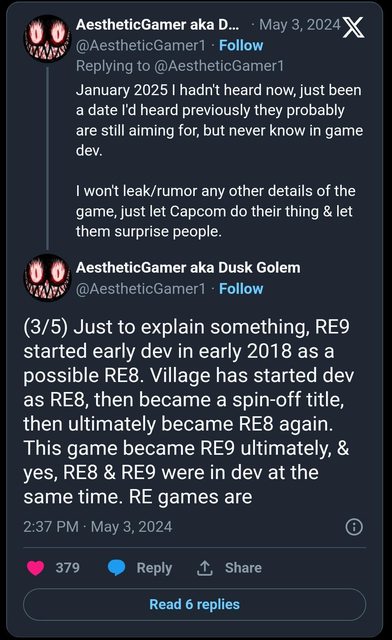Screen dimensions: 392x640
Task: Open the tweet info circle icon
Action: point(354,527)
